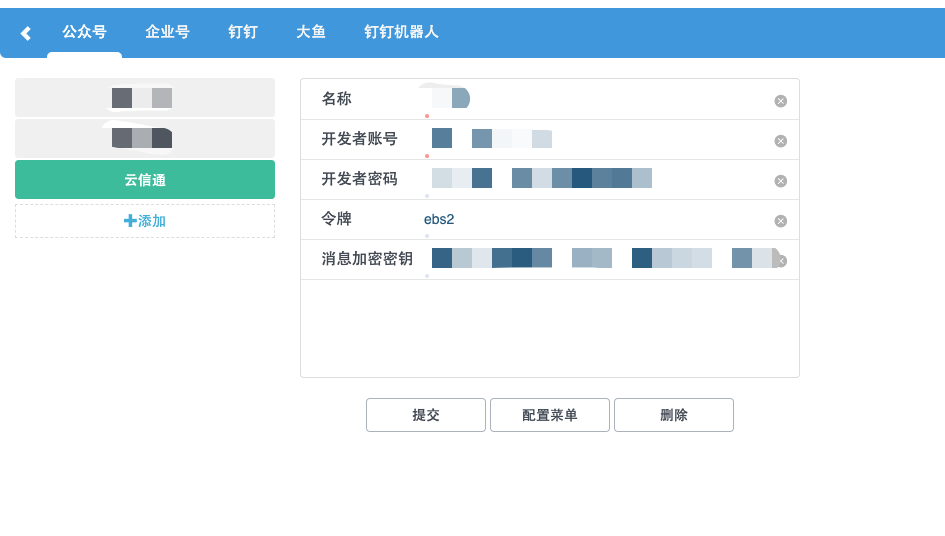
Task: Select the first account in left list
Action: (x=145, y=98)
